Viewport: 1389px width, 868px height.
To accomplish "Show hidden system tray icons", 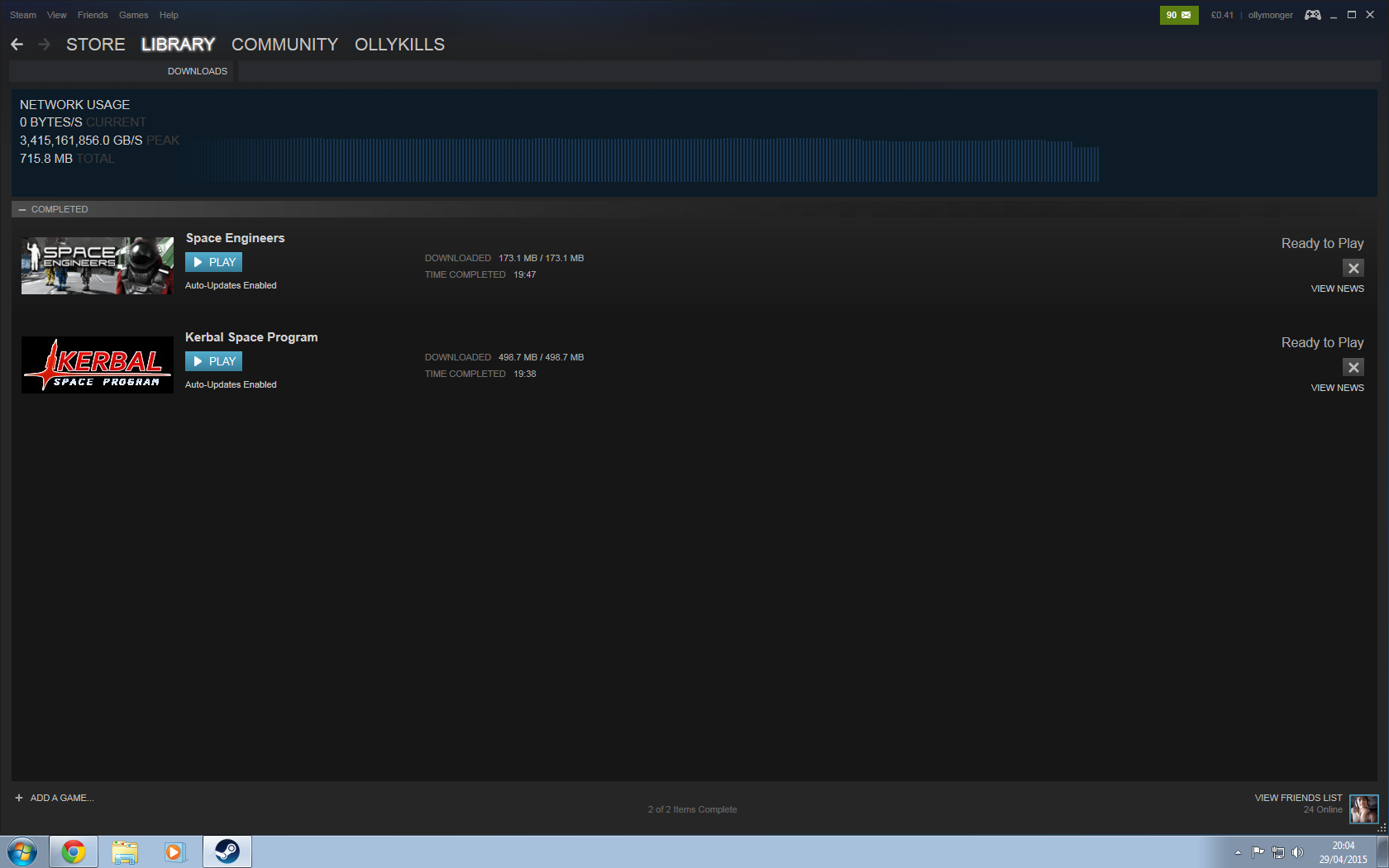I will (1238, 852).
